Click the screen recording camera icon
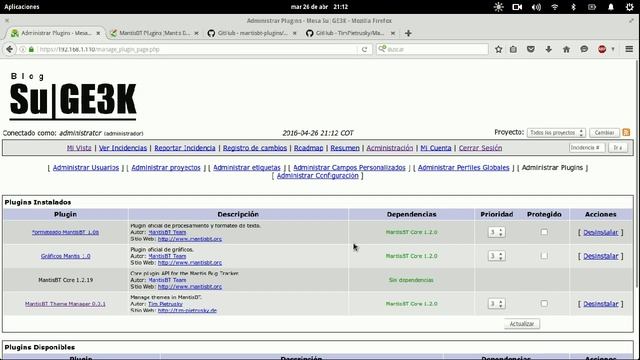This screenshot has height=360, width=640. click(517, 7)
